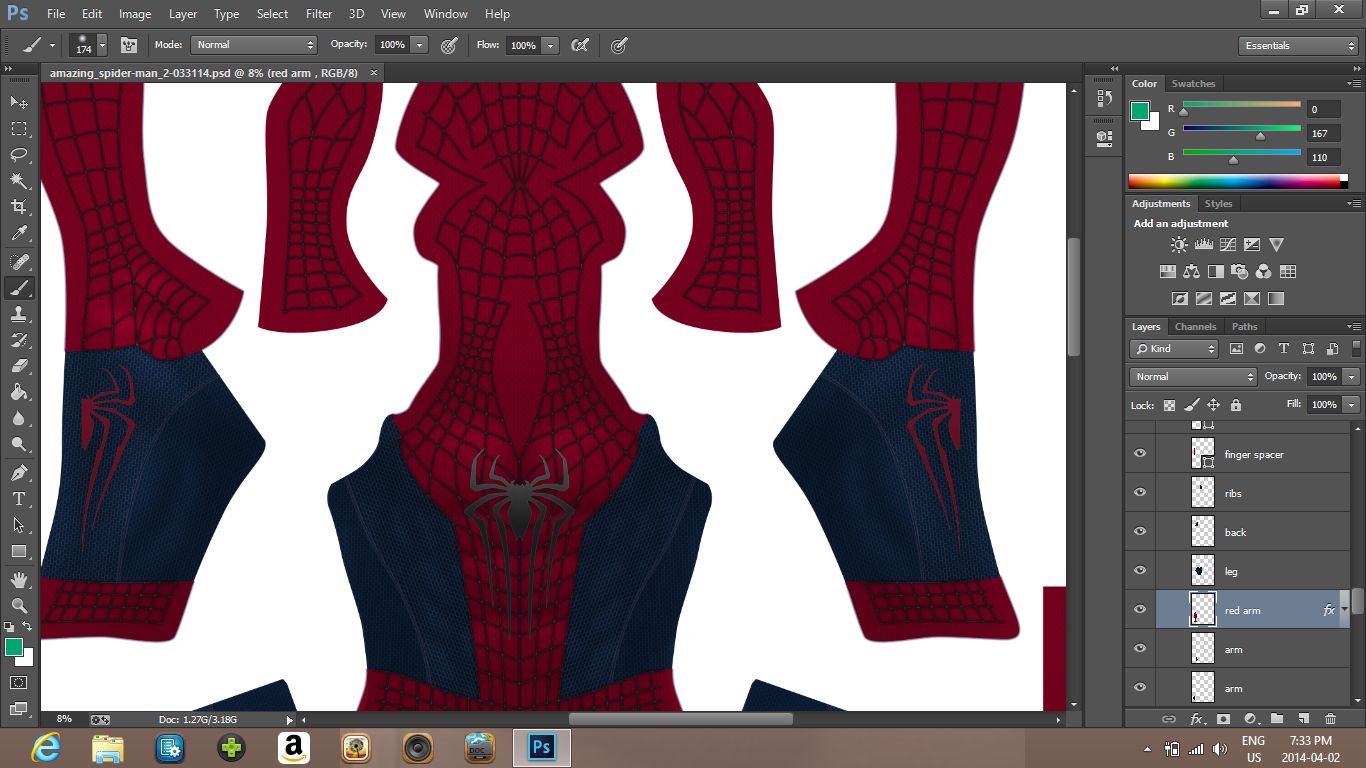1366x768 pixels.
Task: Adjust the G color slider
Action: pyautogui.click(x=1260, y=136)
